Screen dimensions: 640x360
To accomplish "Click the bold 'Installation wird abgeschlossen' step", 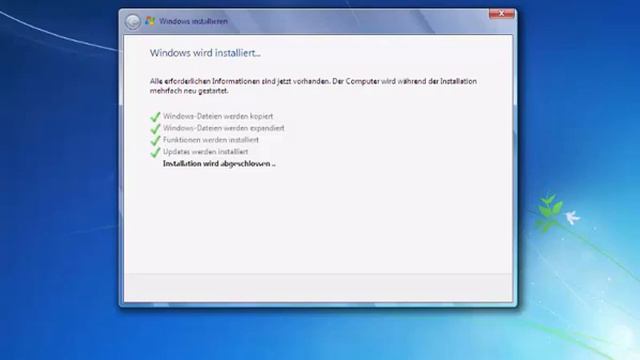I will pyautogui.click(x=219, y=164).
